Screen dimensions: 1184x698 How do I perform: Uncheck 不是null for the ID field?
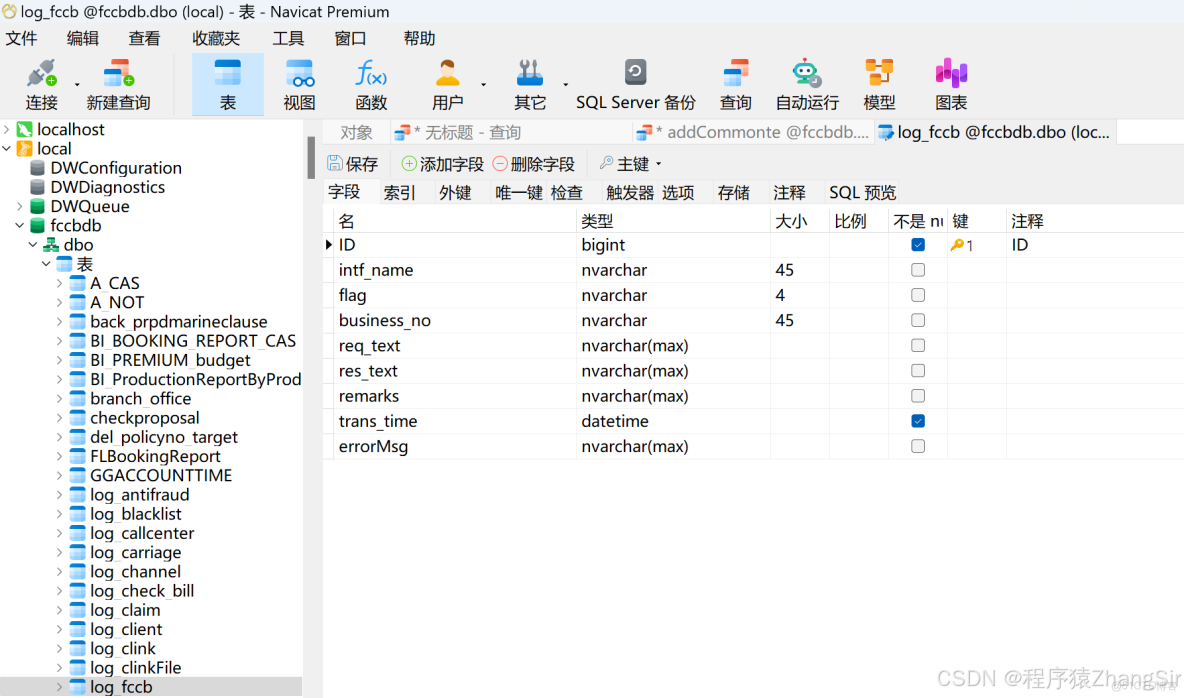(917, 244)
